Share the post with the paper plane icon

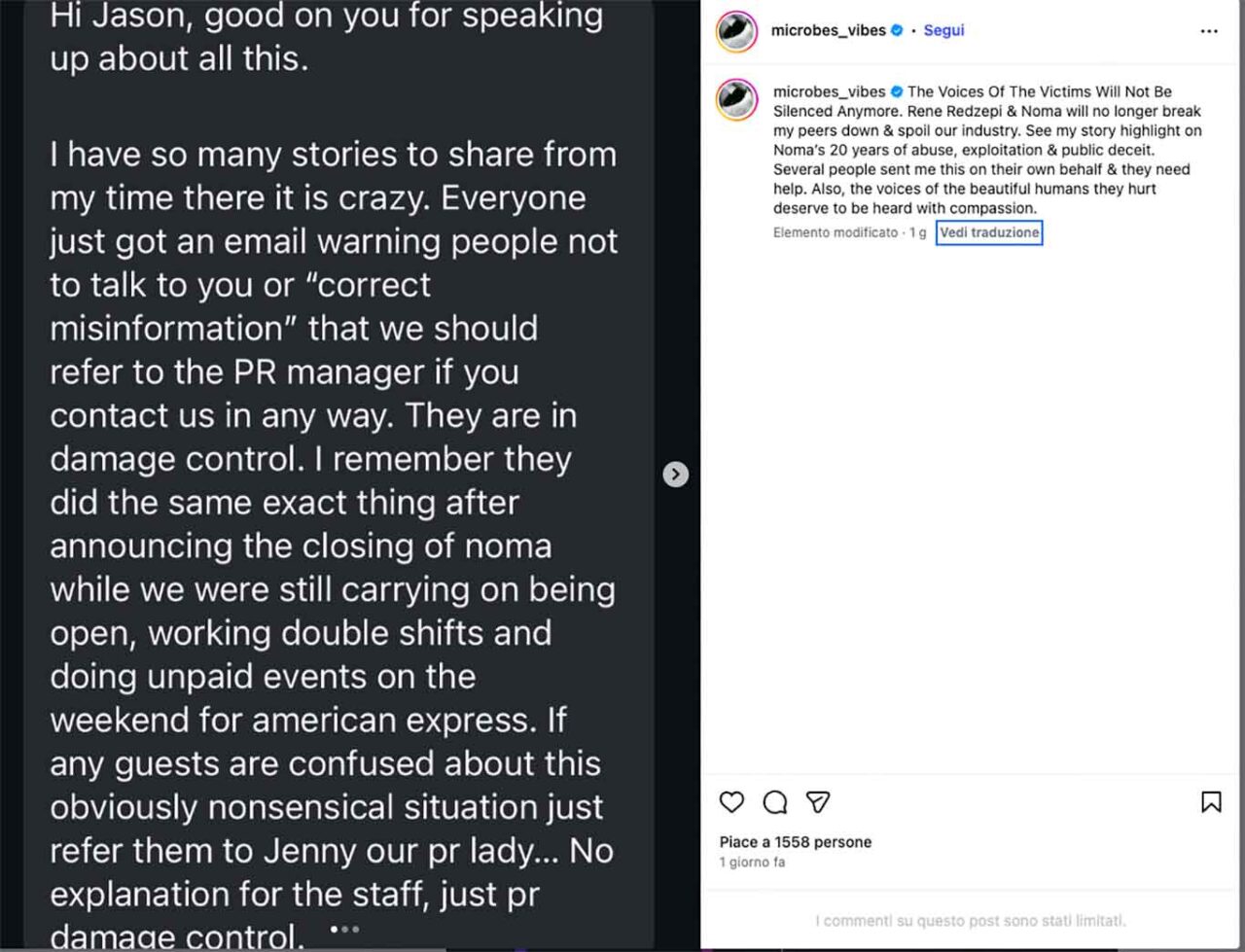click(x=818, y=802)
